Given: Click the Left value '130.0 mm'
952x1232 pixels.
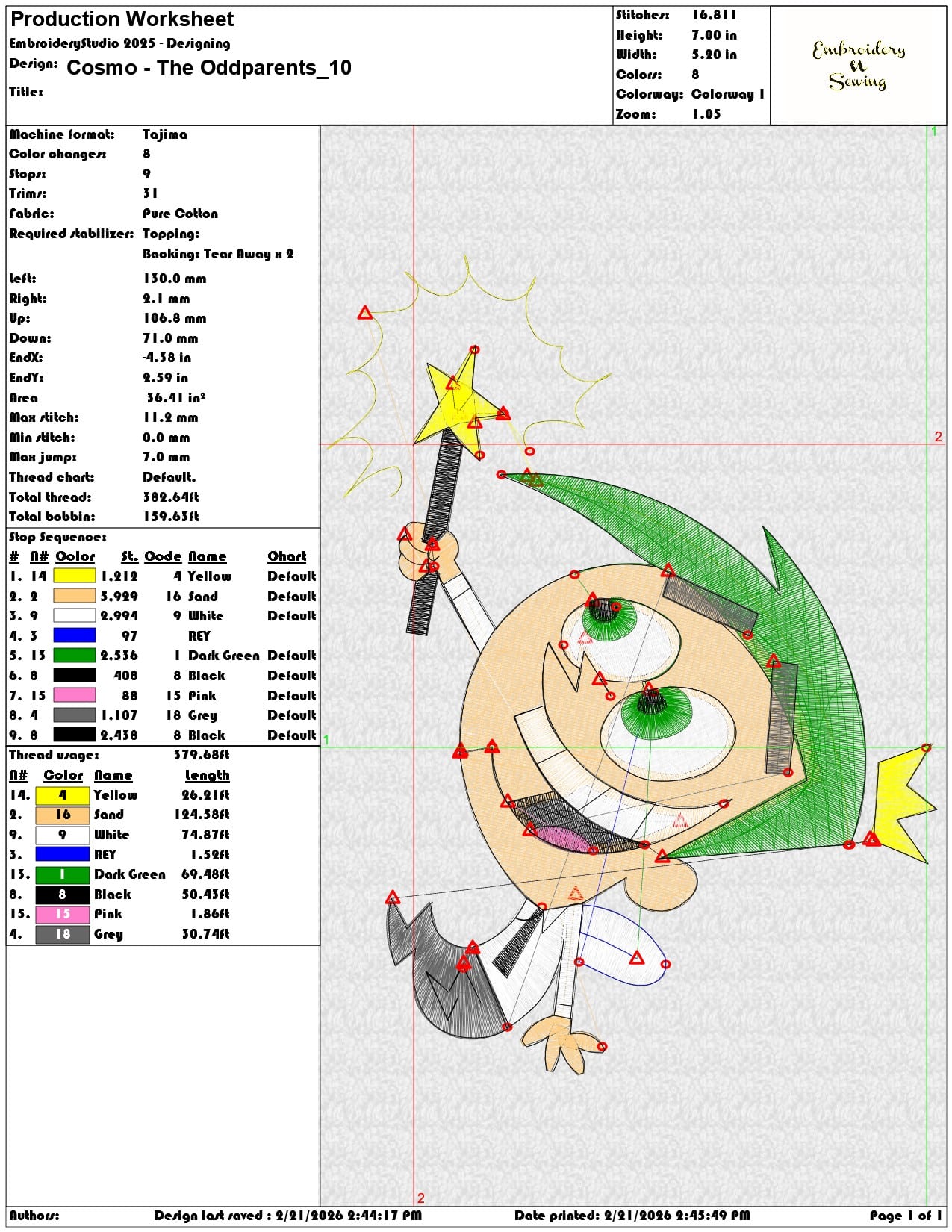Looking at the screenshot, I should pyautogui.click(x=175, y=279).
